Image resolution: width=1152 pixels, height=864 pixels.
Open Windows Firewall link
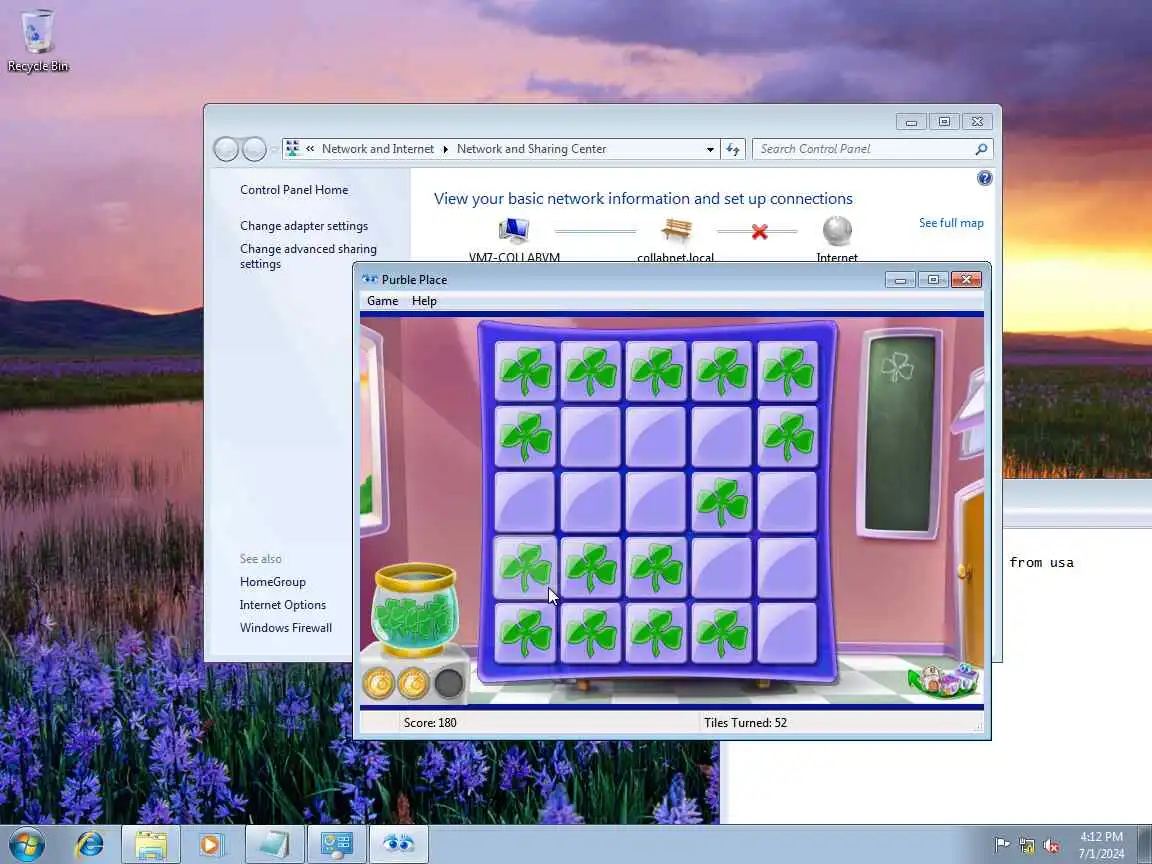point(285,627)
